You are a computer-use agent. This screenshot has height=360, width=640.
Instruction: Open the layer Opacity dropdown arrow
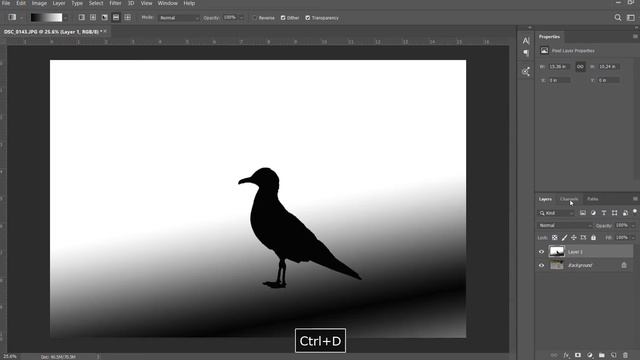click(x=633, y=225)
